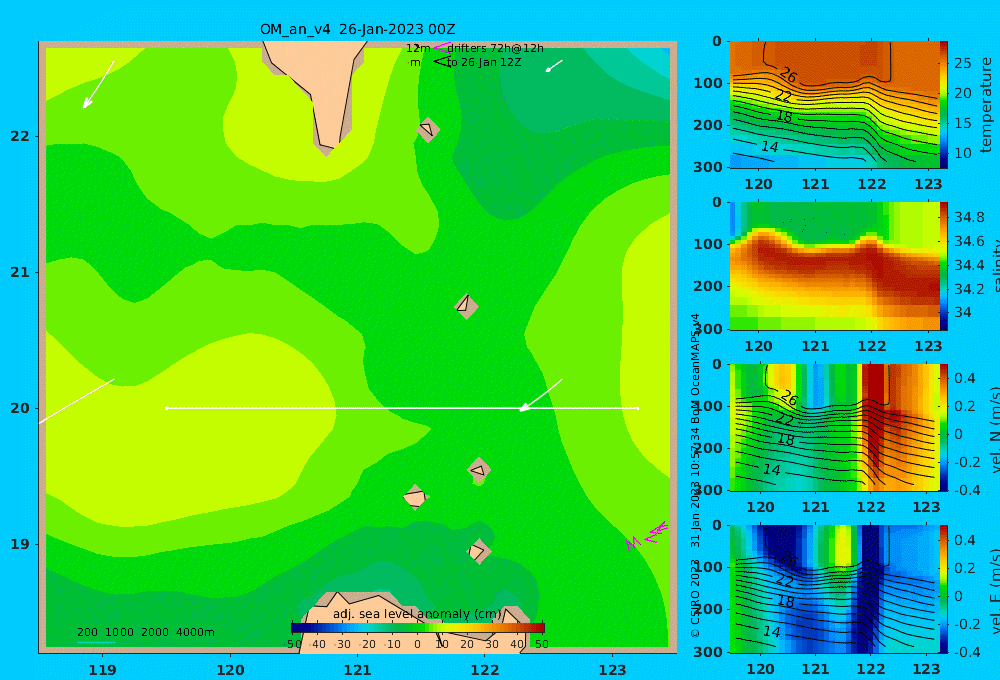Click the magenta drifter track near 123E 19N
This screenshot has width=1000, height=680.
tap(647, 536)
